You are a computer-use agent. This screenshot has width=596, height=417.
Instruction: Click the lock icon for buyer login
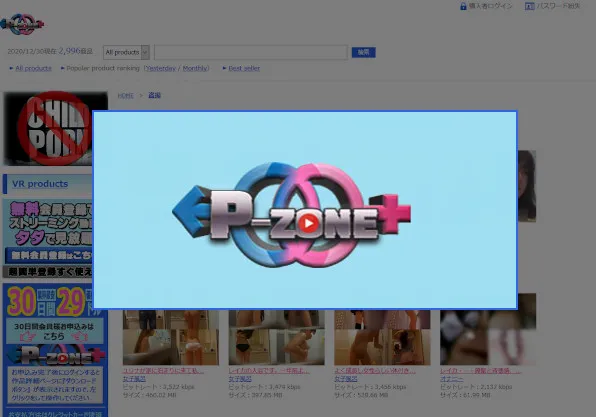[x=463, y=6]
